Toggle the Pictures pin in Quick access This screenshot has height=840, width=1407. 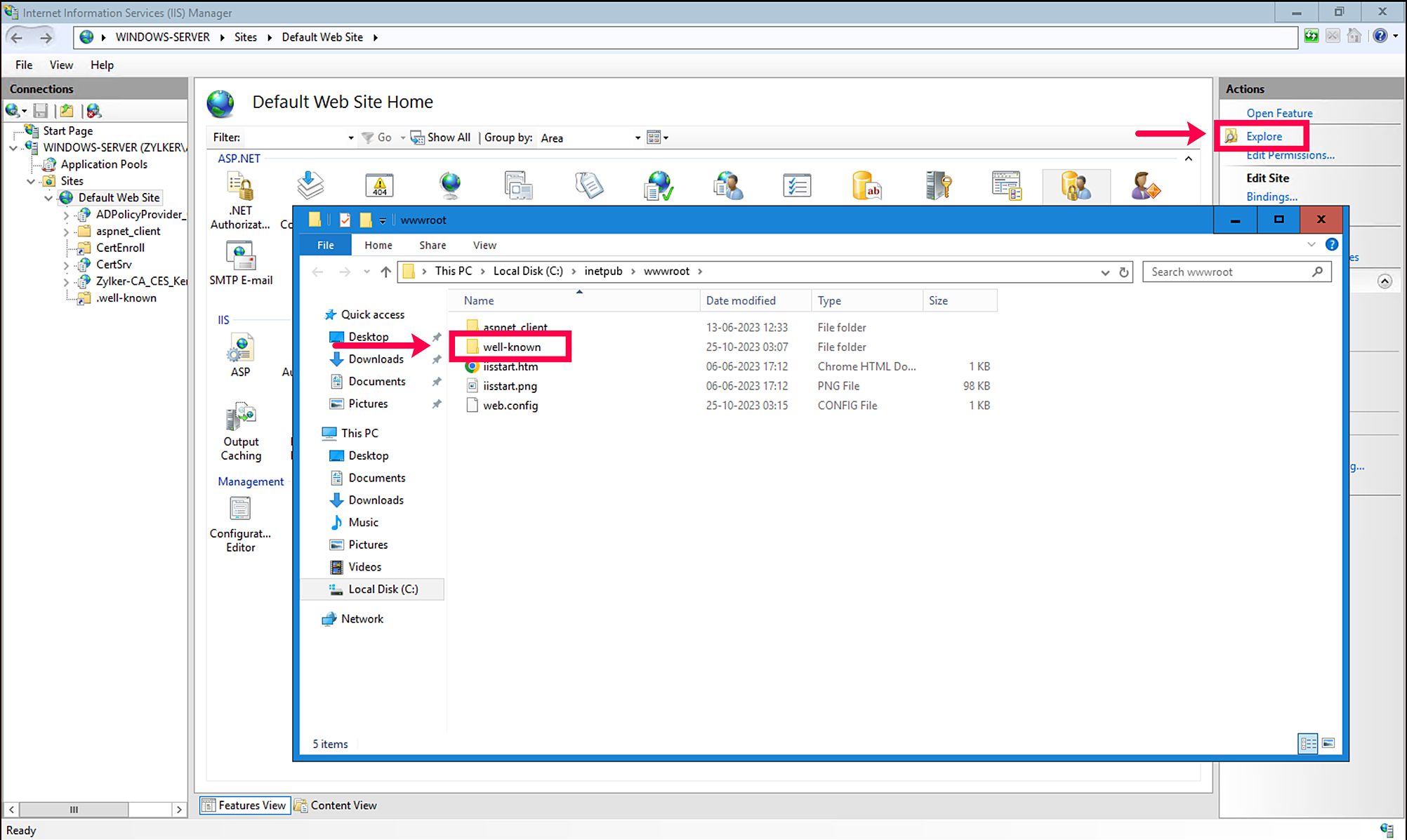(x=437, y=404)
